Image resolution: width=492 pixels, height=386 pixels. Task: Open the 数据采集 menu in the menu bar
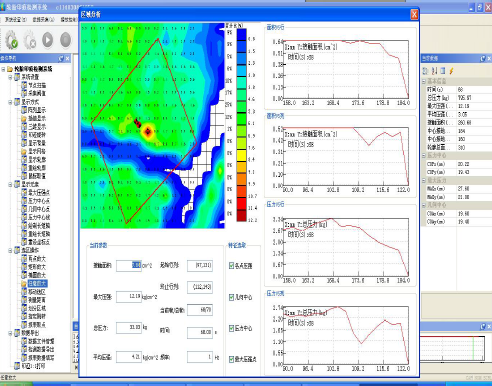[43, 20]
